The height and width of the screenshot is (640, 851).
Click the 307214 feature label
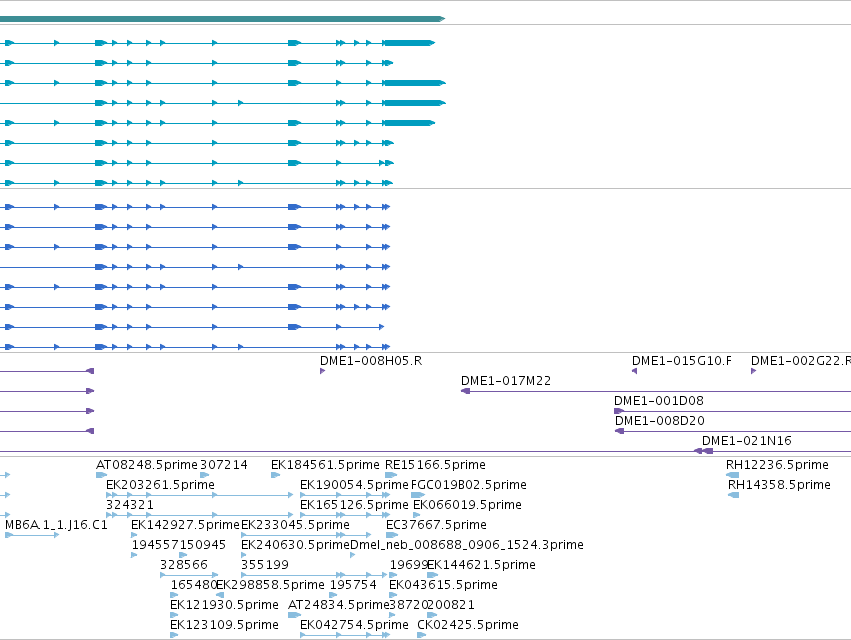(x=224, y=465)
